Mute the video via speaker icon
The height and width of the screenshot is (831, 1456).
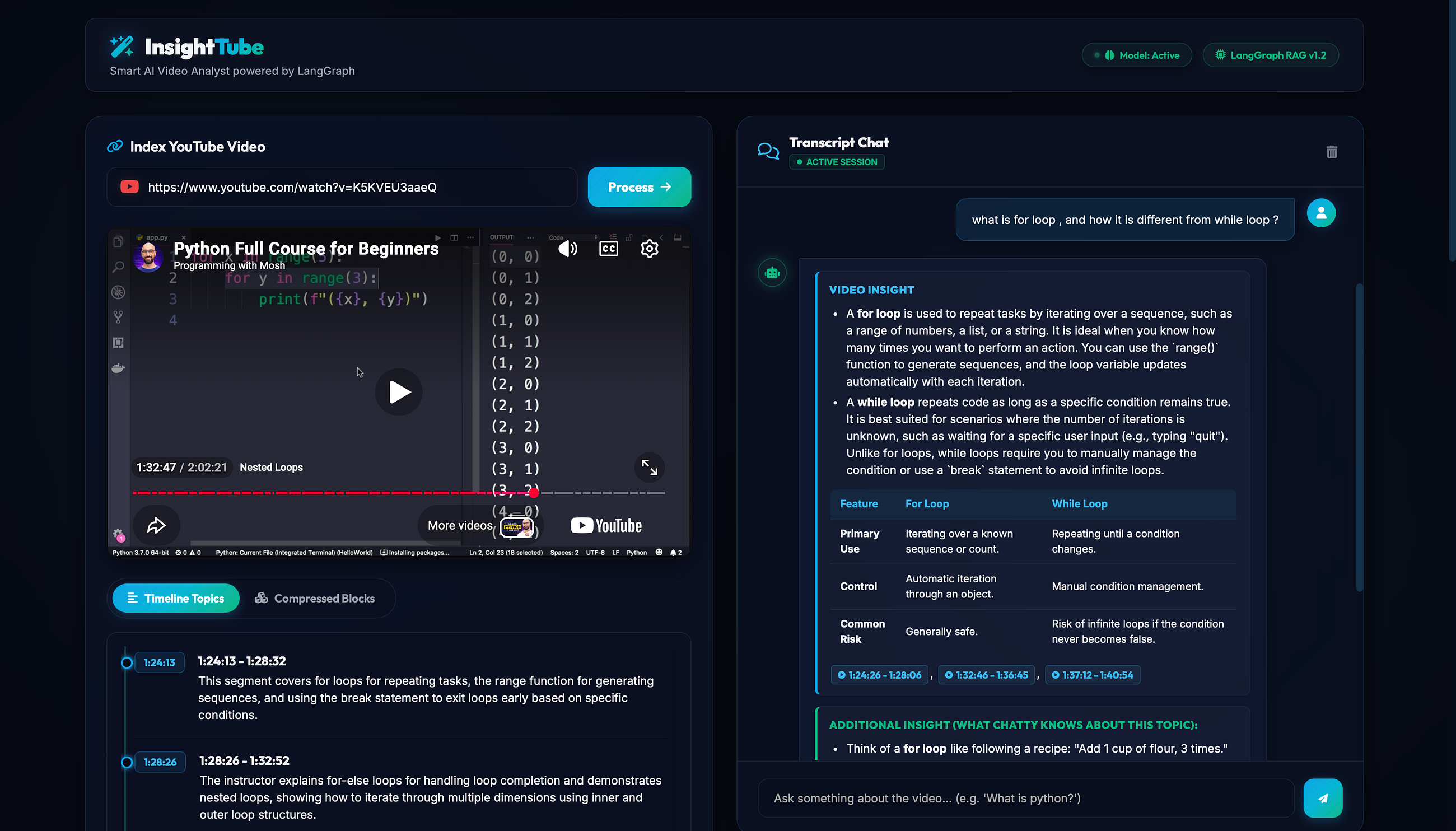click(x=567, y=249)
